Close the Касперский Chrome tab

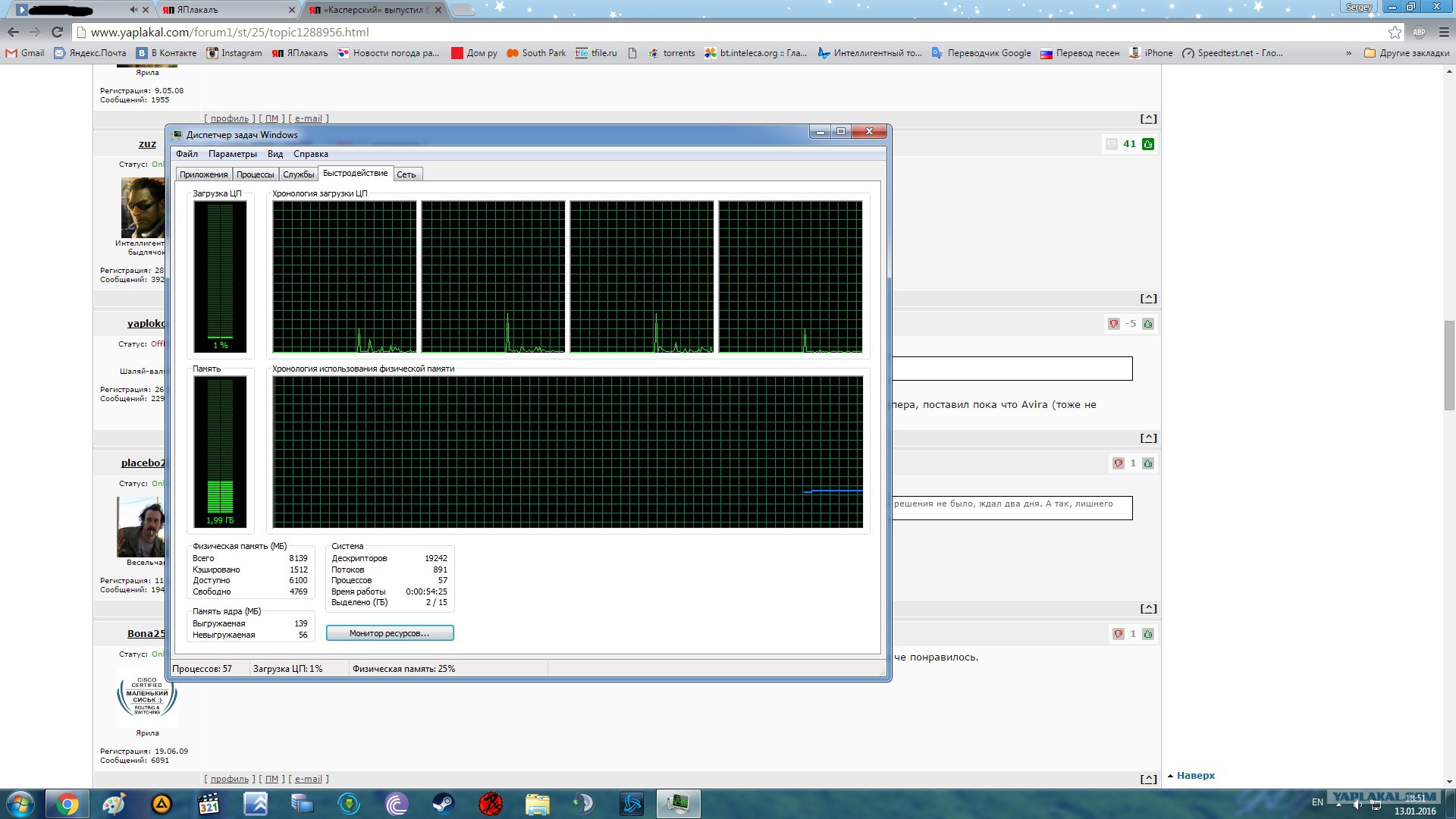coord(438,10)
